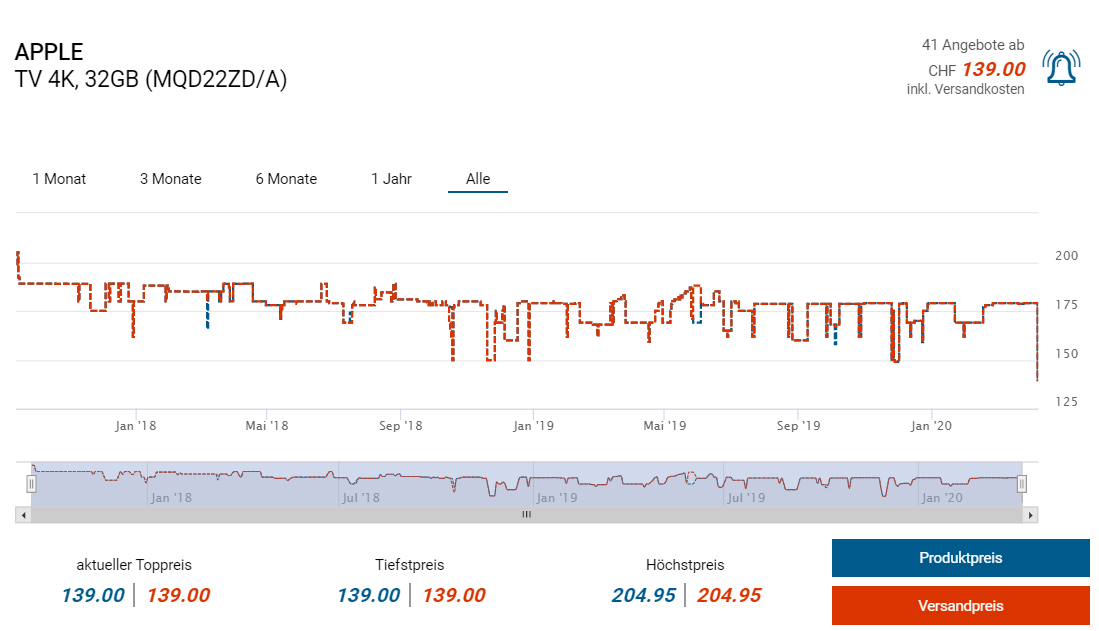Toggle the Versandpreis series button
Viewport: 1099px width, 631px height.
click(960, 605)
